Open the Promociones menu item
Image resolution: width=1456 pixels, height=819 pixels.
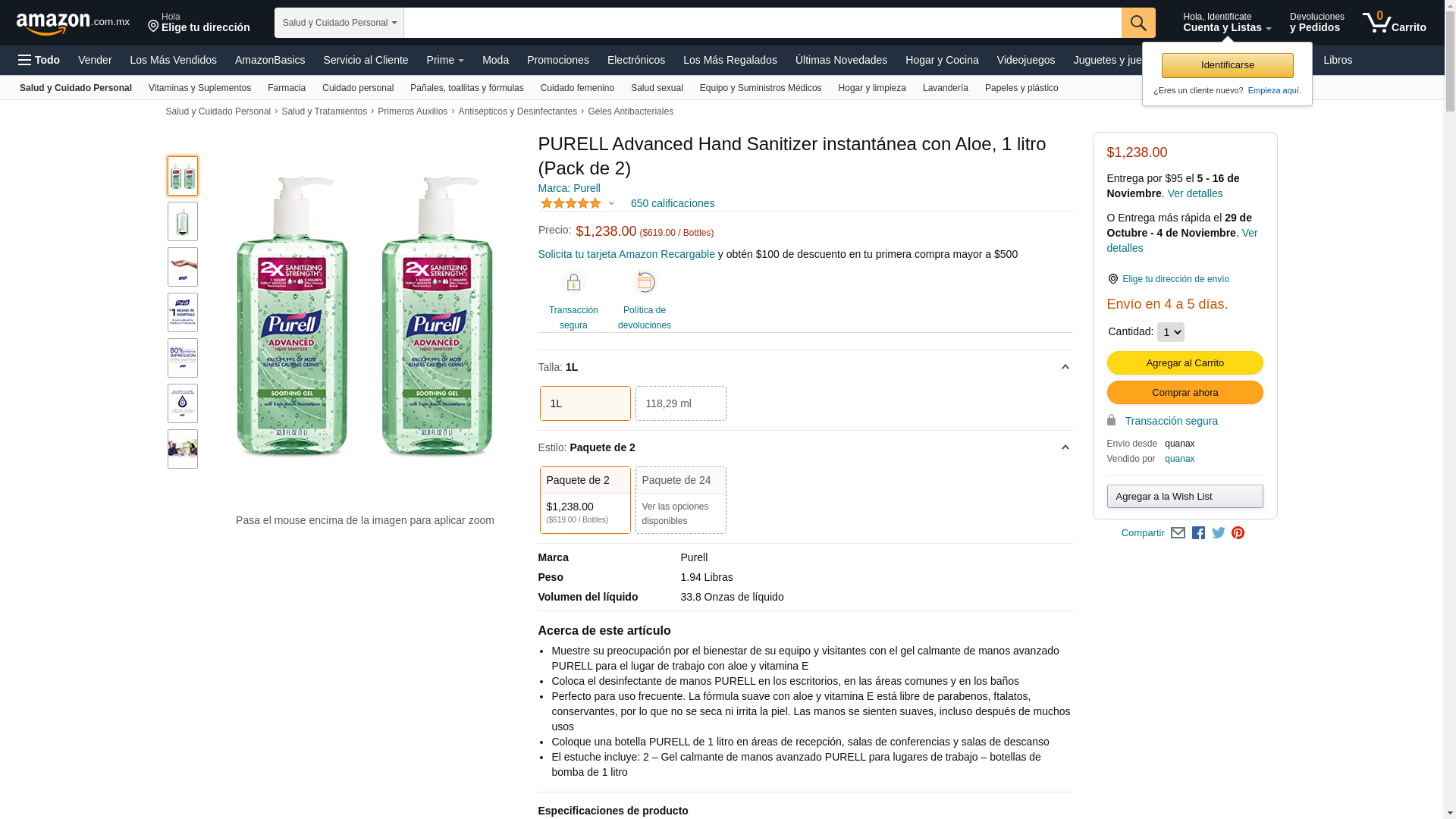pos(557,60)
